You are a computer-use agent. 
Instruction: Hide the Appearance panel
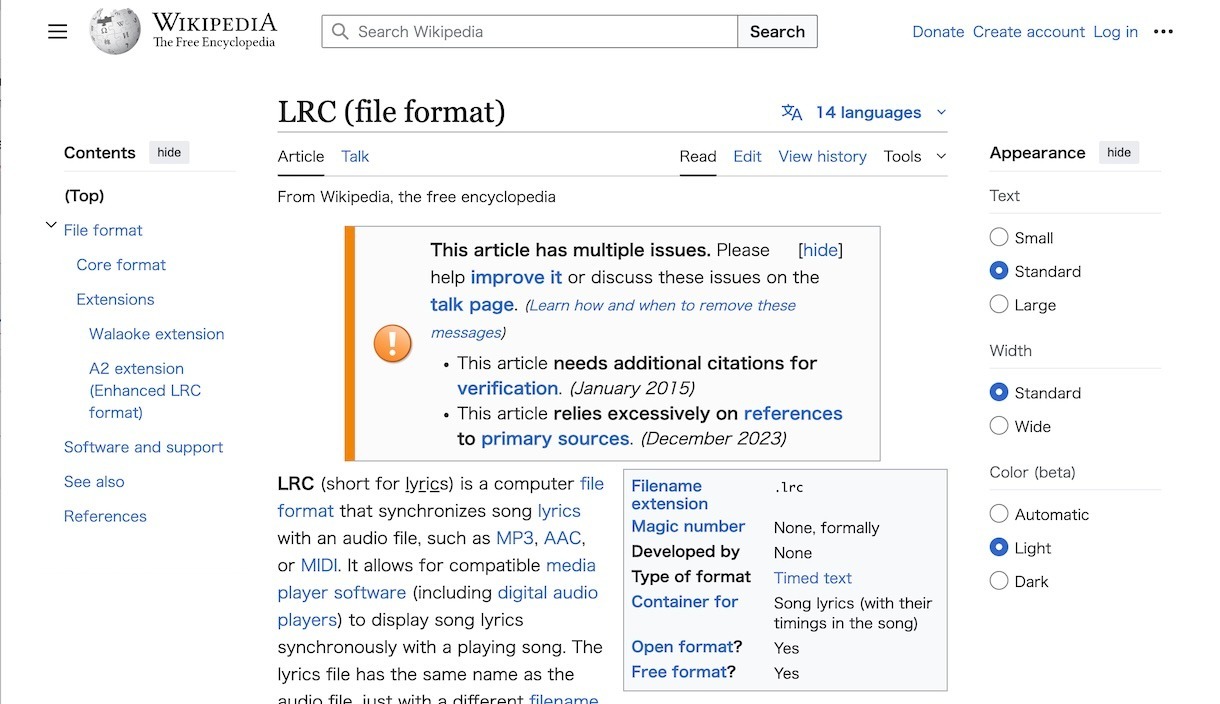pos(1119,152)
